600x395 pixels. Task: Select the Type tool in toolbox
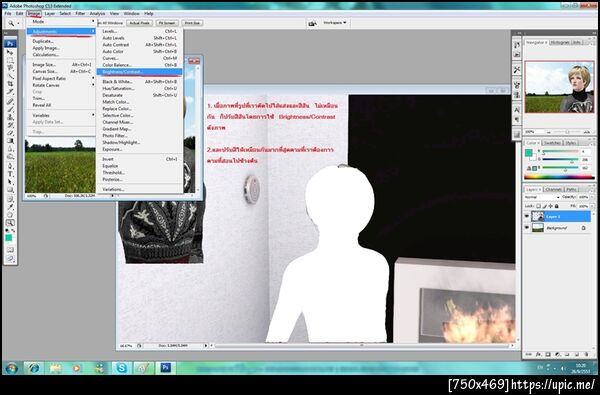pyautogui.click(x=10, y=174)
